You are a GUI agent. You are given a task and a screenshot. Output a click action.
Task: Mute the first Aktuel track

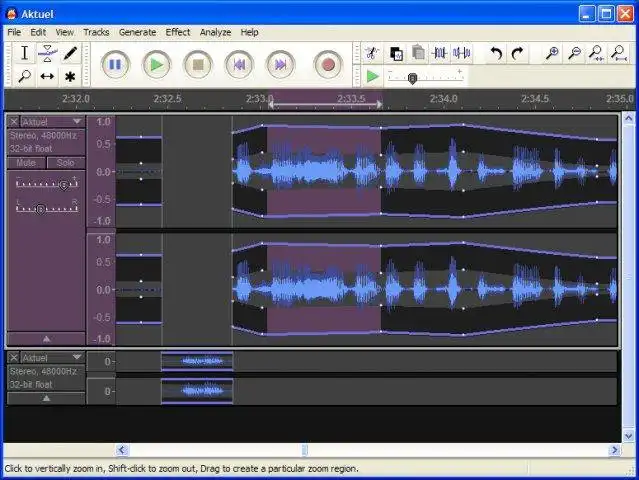click(26, 163)
